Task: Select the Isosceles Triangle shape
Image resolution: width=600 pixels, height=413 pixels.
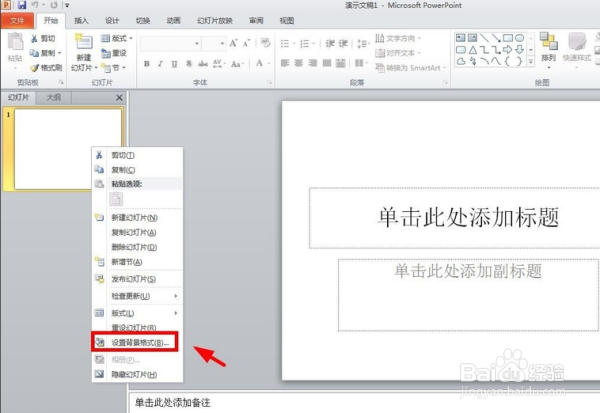Action: click(x=473, y=50)
